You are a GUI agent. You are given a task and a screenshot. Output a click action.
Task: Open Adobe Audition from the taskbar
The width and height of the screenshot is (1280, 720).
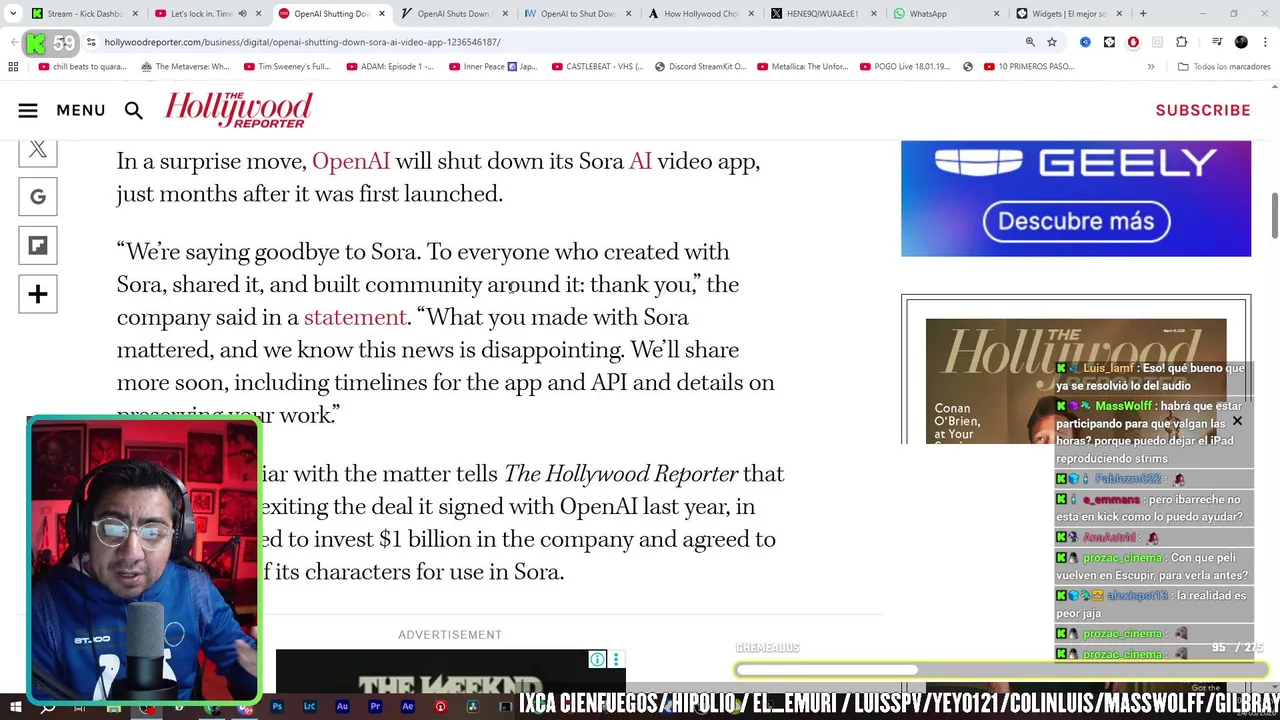342,706
